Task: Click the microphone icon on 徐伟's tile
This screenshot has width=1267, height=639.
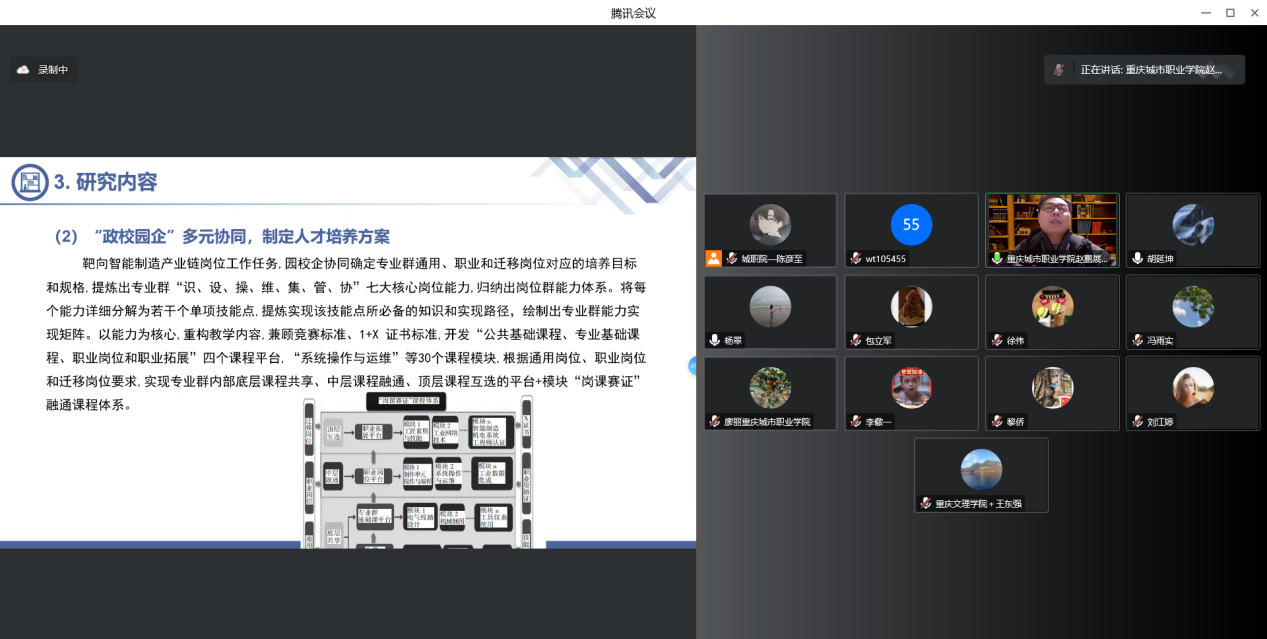Action: tap(995, 340)
